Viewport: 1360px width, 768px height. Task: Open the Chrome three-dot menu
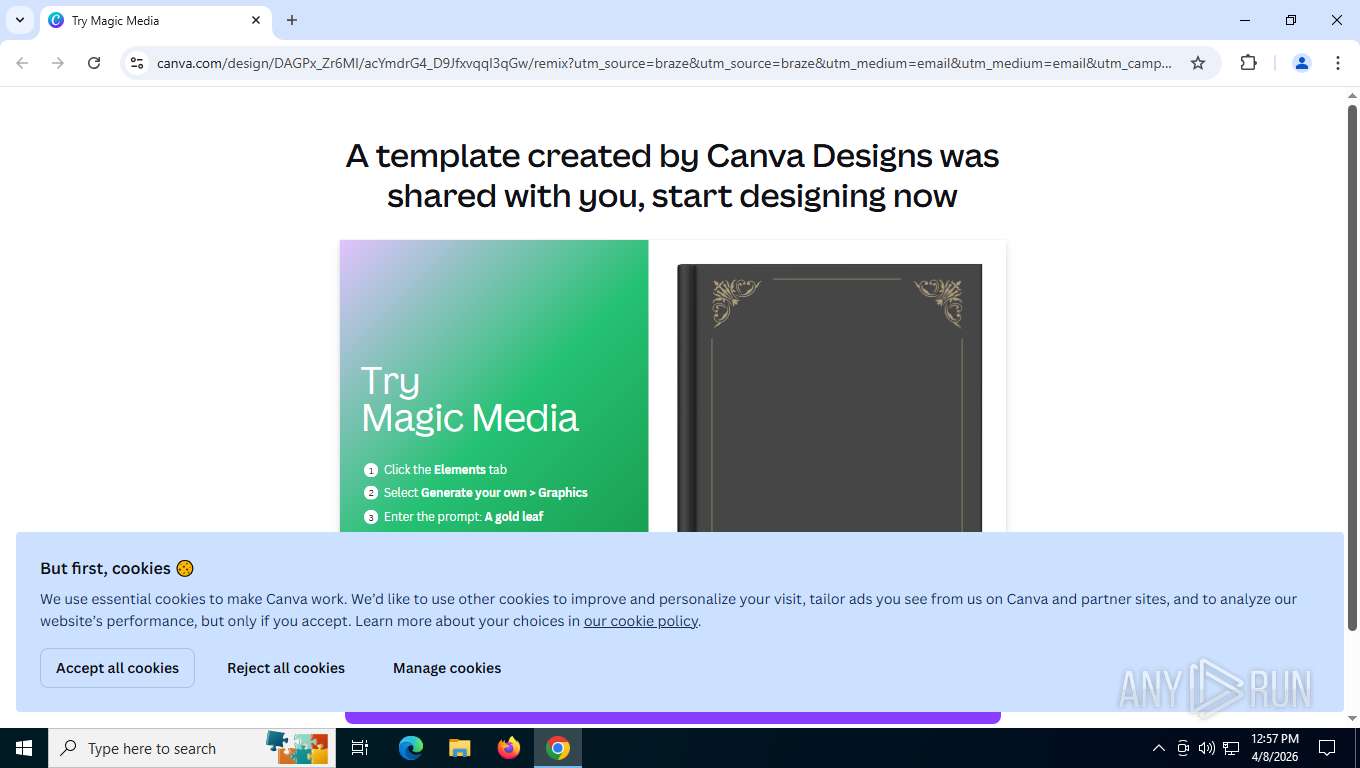1338,63
